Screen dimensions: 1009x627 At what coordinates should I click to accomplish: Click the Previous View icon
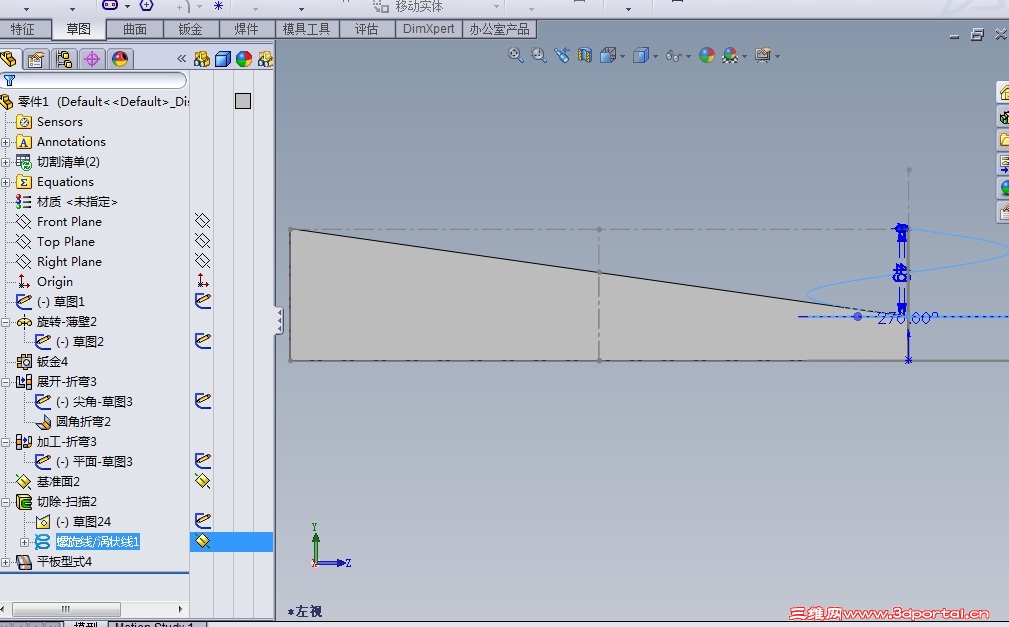[x=562, y=55]
